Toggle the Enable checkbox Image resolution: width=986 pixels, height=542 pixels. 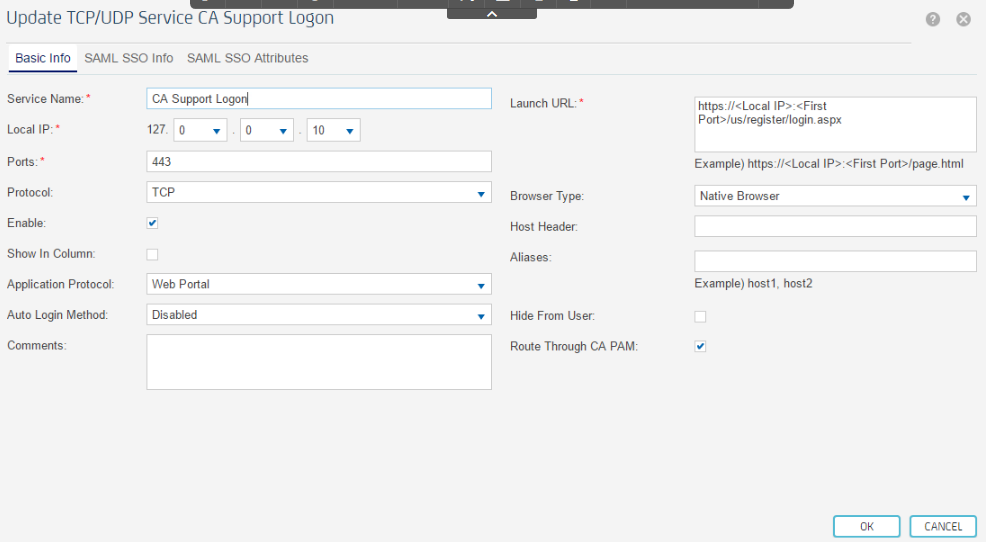point(152,223)
